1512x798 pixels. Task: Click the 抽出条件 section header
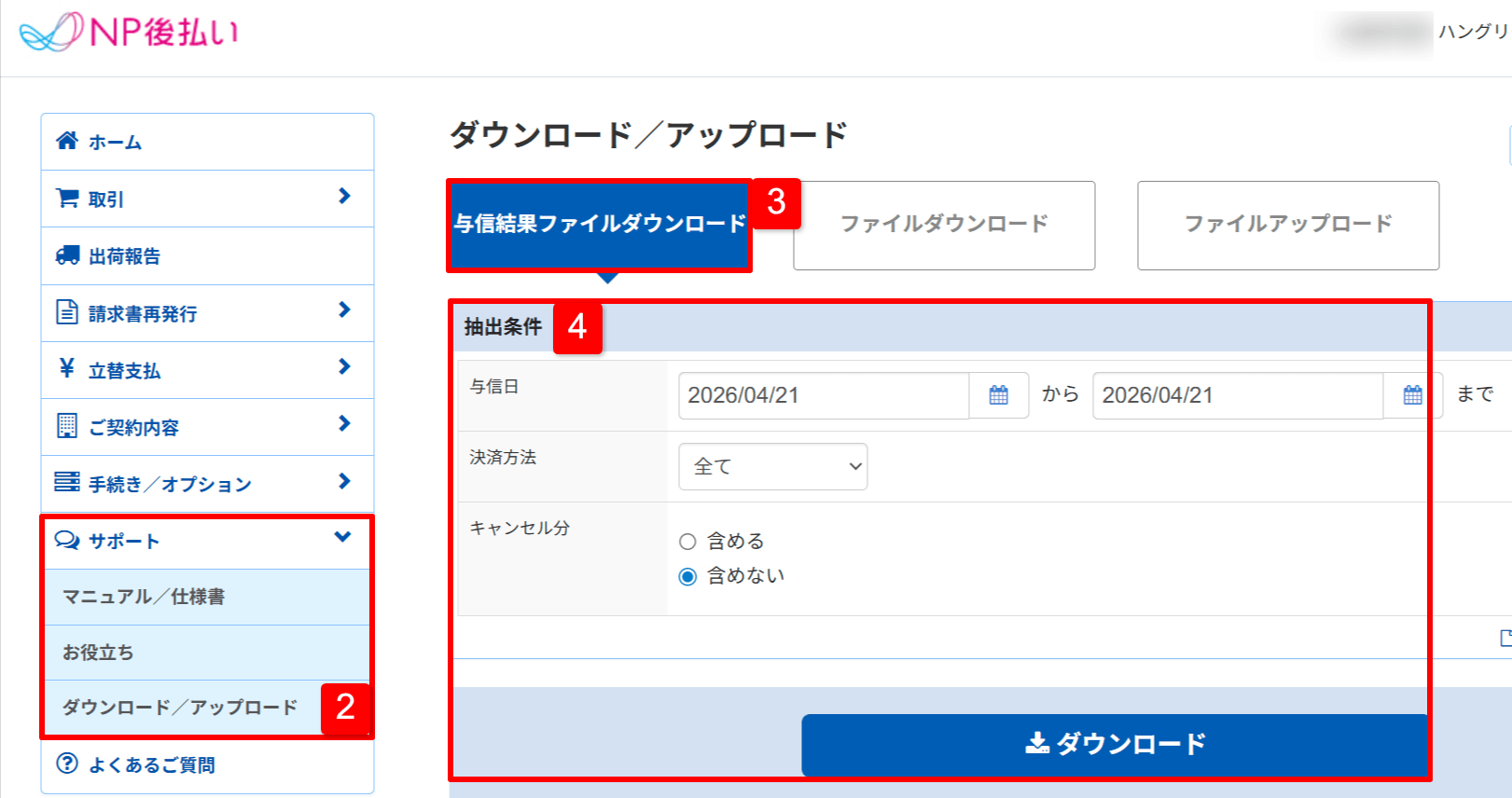point(503,327)
